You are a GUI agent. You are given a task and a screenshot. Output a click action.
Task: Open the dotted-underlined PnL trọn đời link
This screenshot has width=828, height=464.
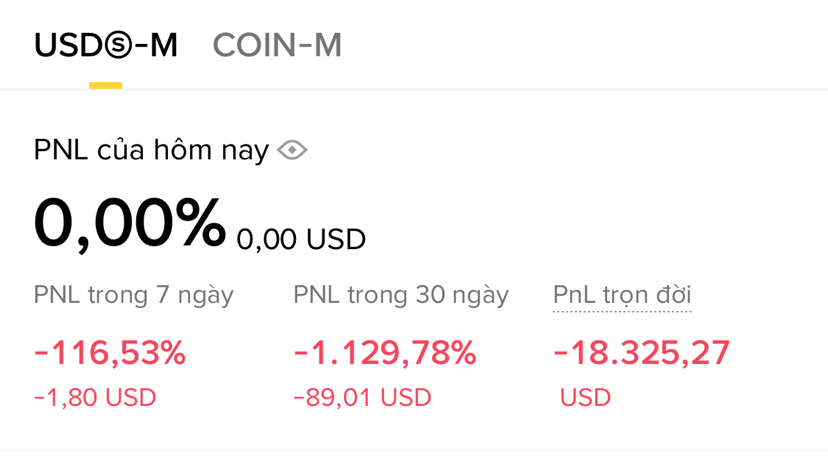pyautogui.click(x=622, y=295)
